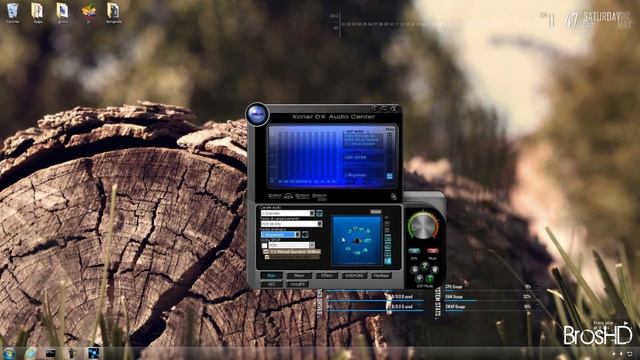Click the master volume knob

423,228
